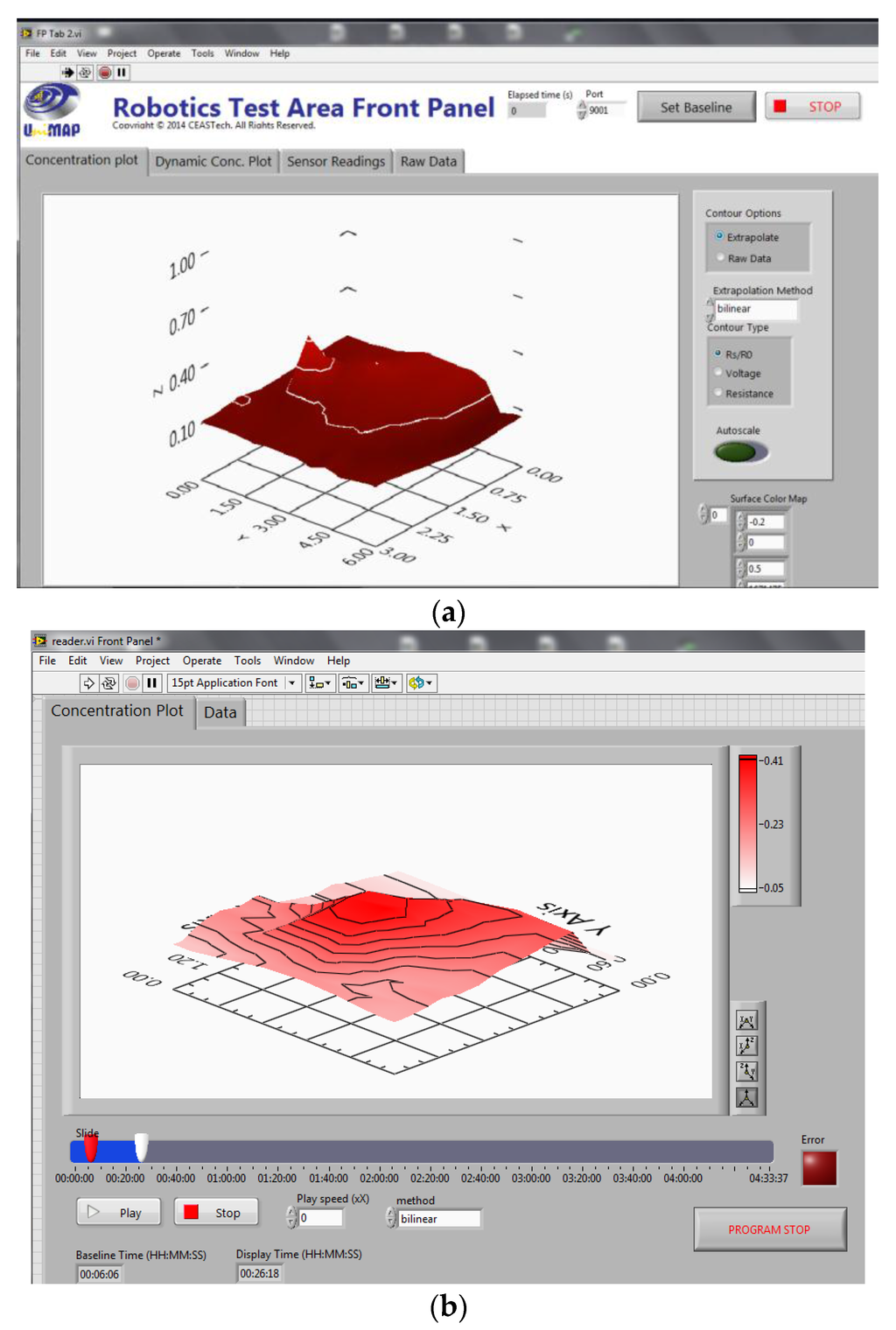The height and width of the screenshot is (1330, 896).
Task: Click the Elapsed time indicator field
Action: [527, 111]
